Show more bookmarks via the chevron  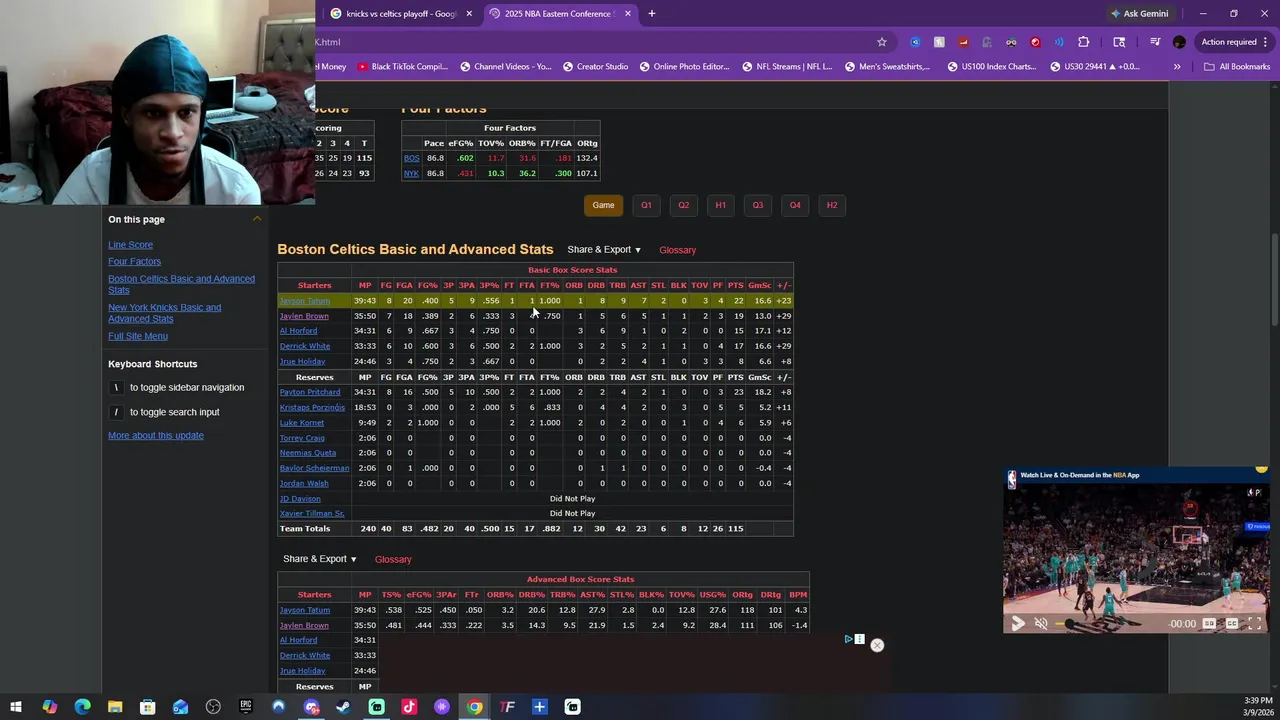pyautogui.click(x=1177, y=67)
